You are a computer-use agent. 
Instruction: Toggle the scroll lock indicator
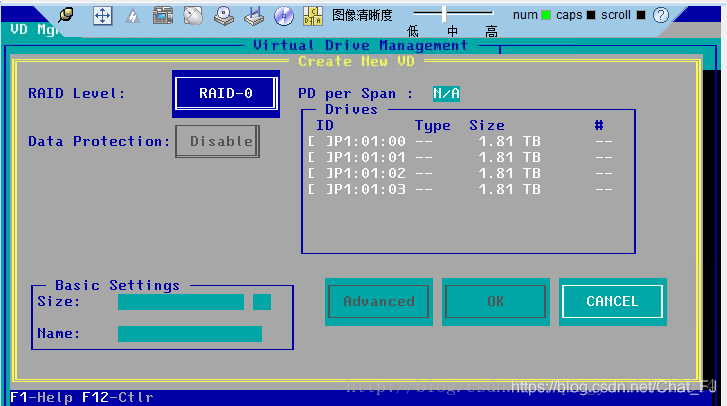[x=641, y=15]
